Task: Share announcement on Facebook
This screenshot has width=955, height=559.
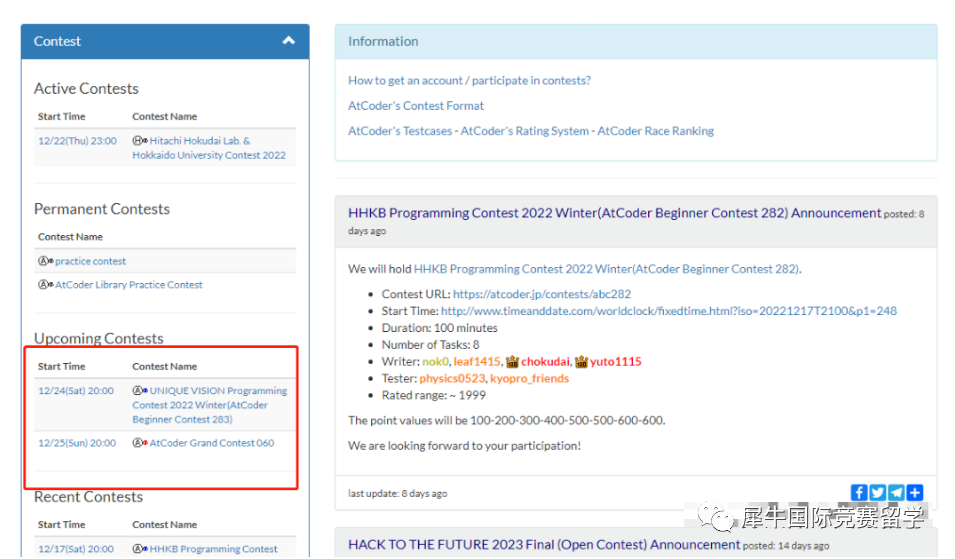Action: 859,492
